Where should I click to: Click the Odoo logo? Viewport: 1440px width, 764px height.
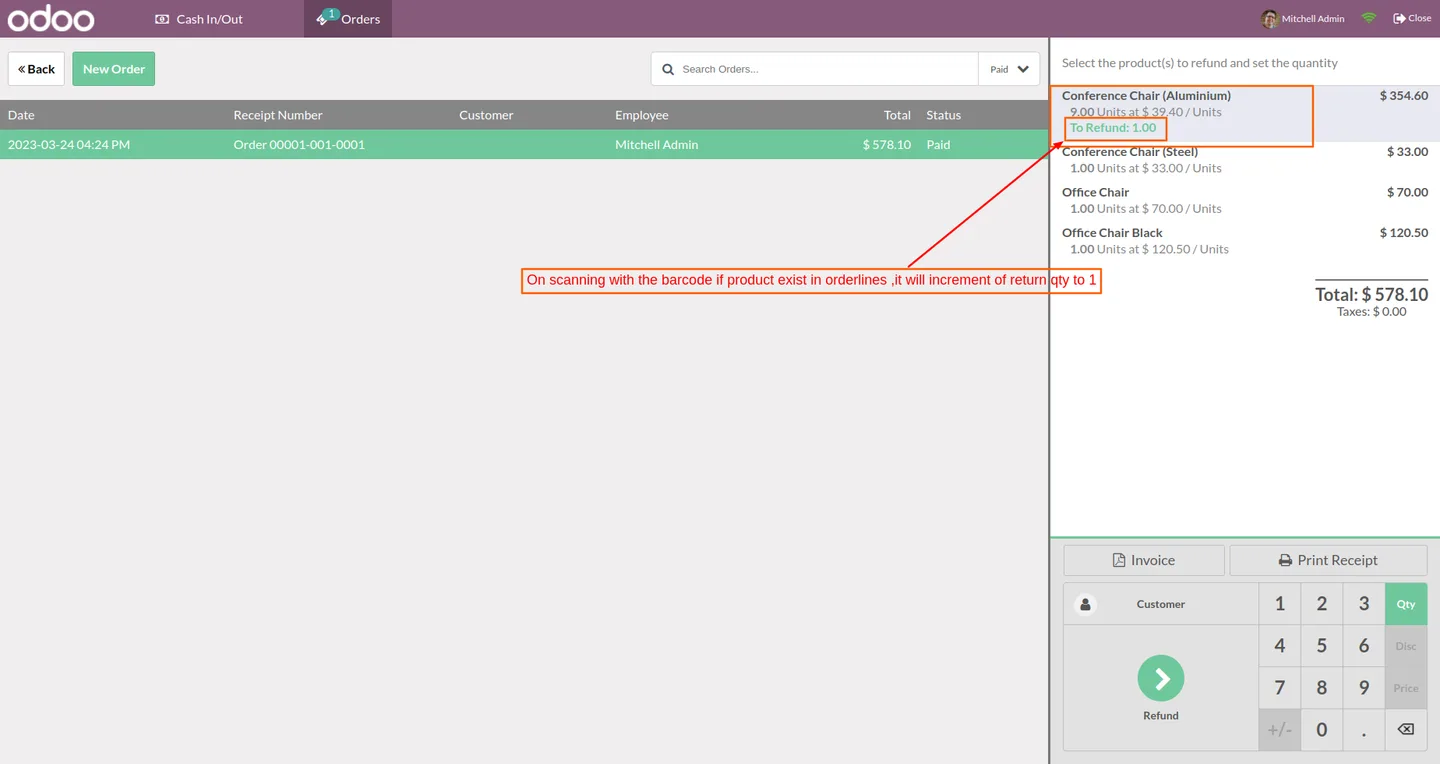coord(51,18)
